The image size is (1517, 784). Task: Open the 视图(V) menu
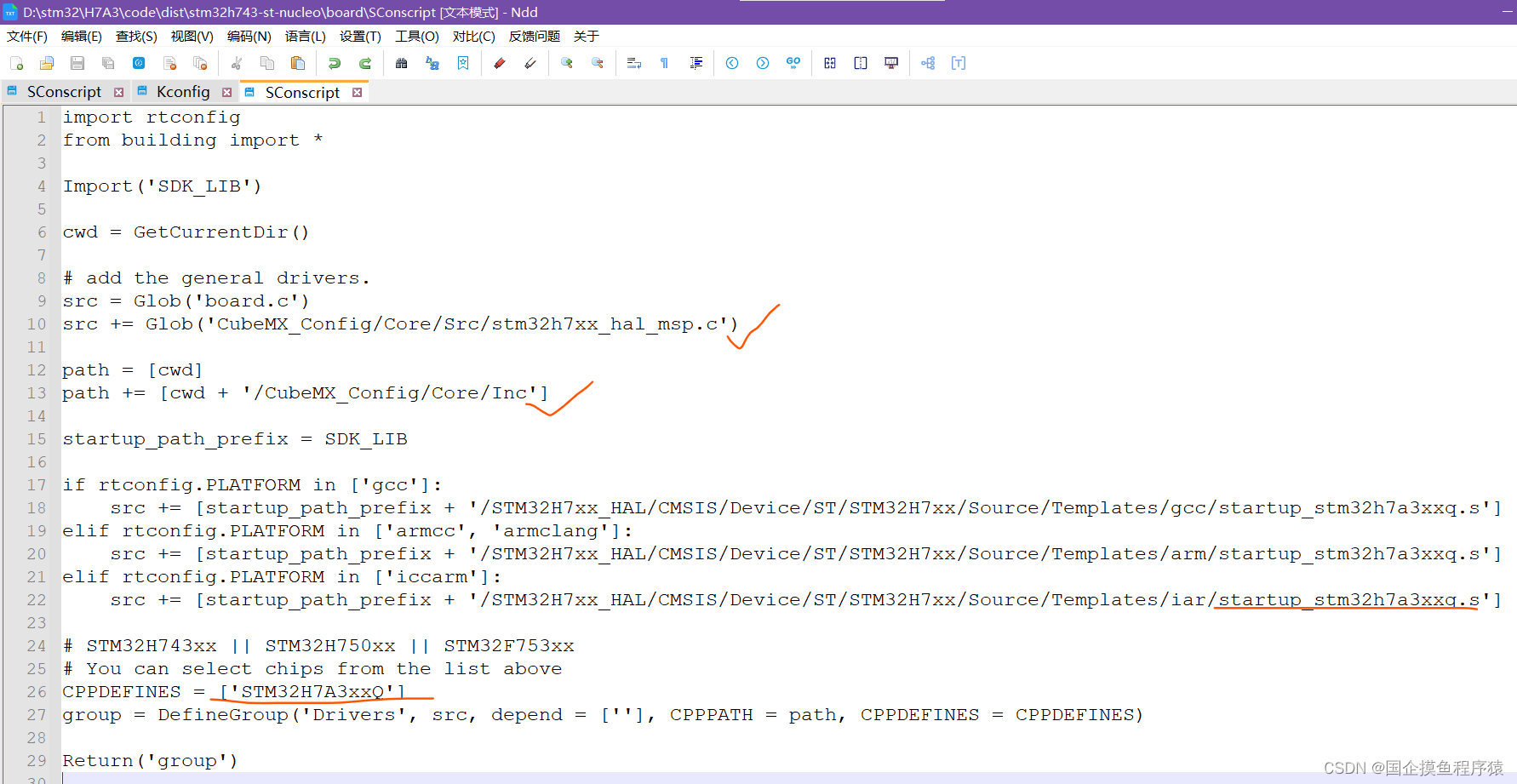pyautogui.click(x=192, y=36)
